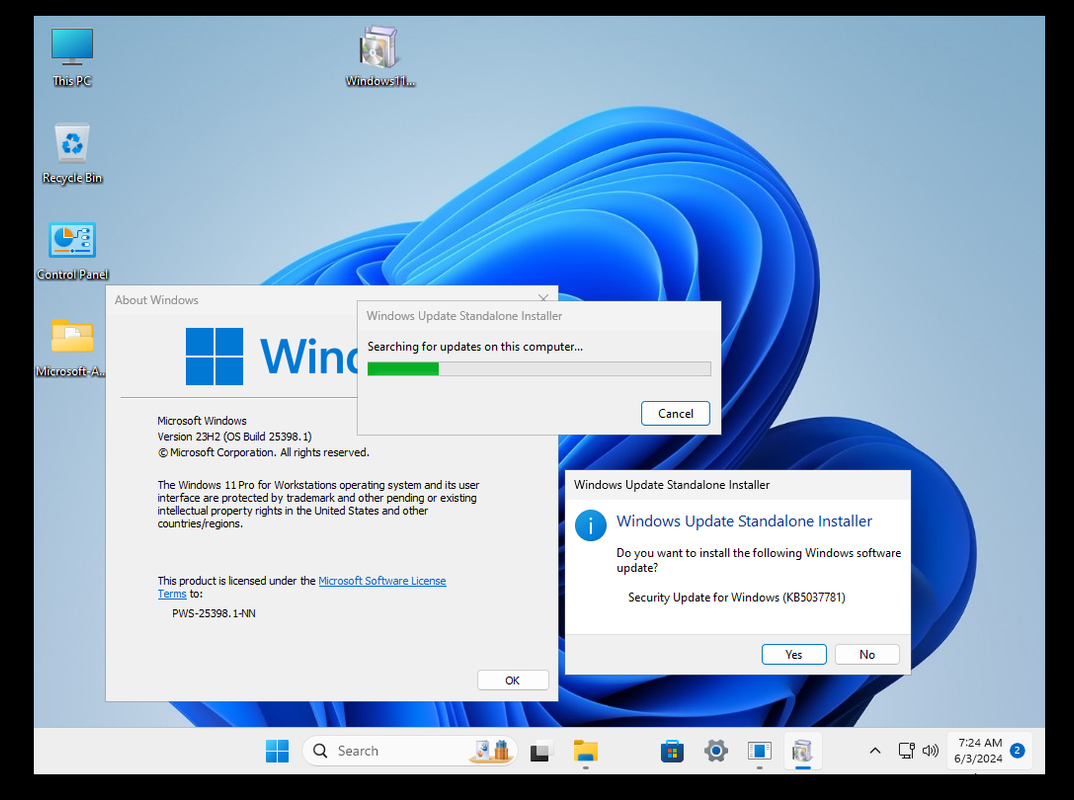Open the Recycle Bin icon
This screenshot has height=800, width=1074.
[72, 153]
